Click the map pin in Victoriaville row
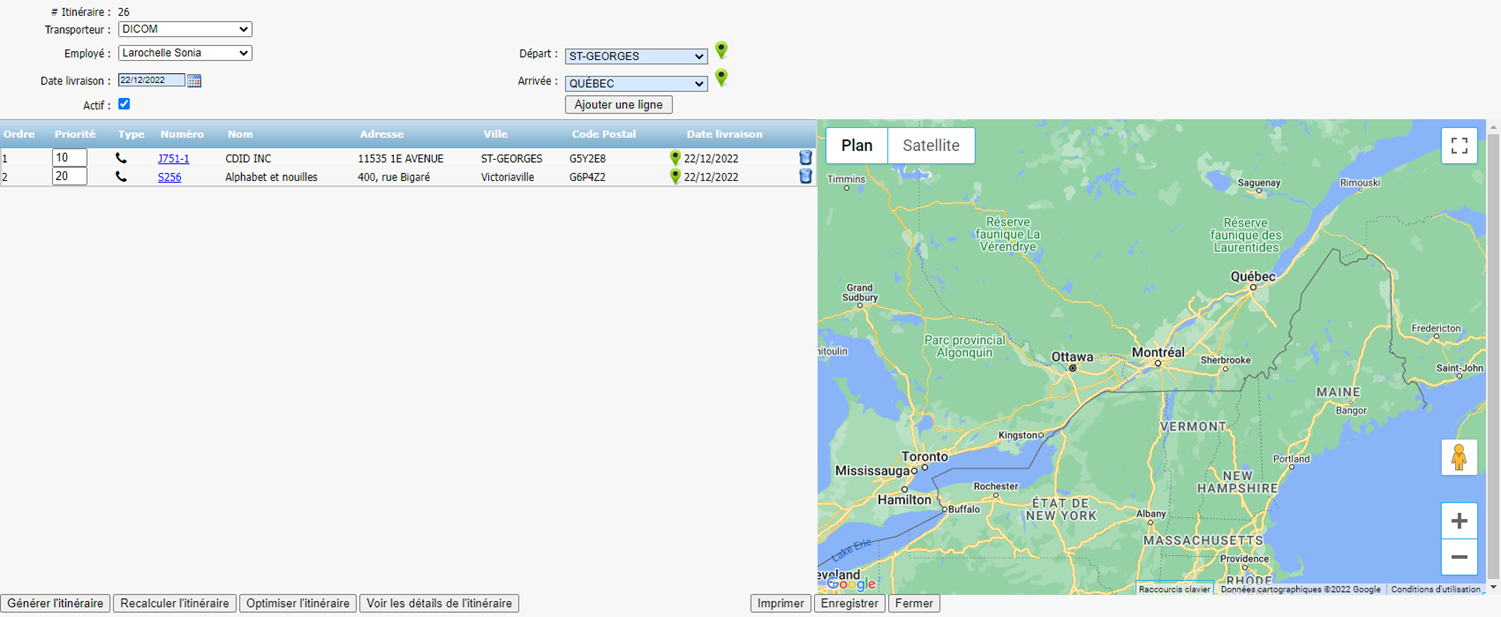 click(x=675, y=177)
